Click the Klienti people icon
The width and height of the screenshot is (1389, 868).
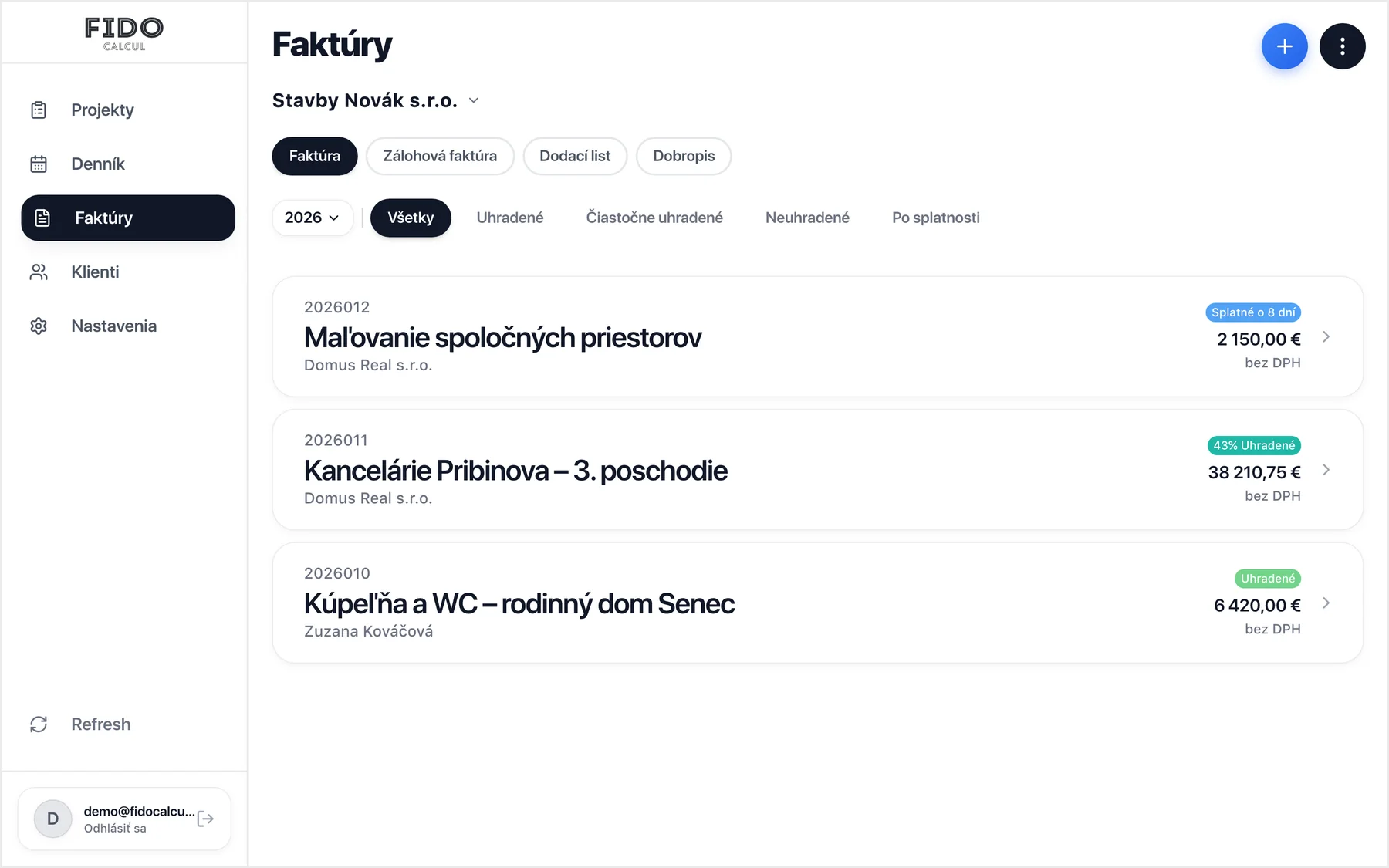[x=39, y=272]
